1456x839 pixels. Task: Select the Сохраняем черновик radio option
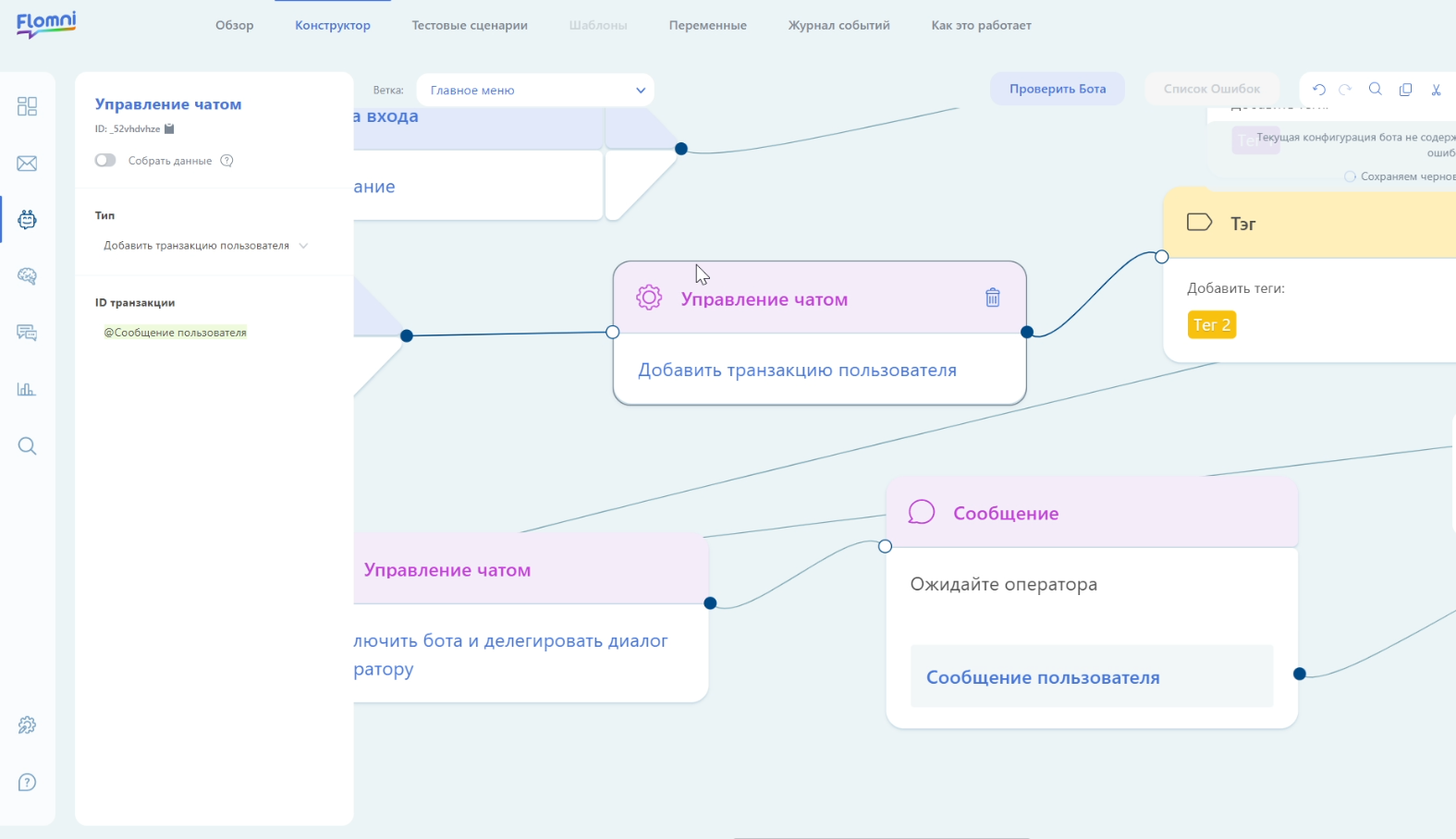pos(1350,176)
